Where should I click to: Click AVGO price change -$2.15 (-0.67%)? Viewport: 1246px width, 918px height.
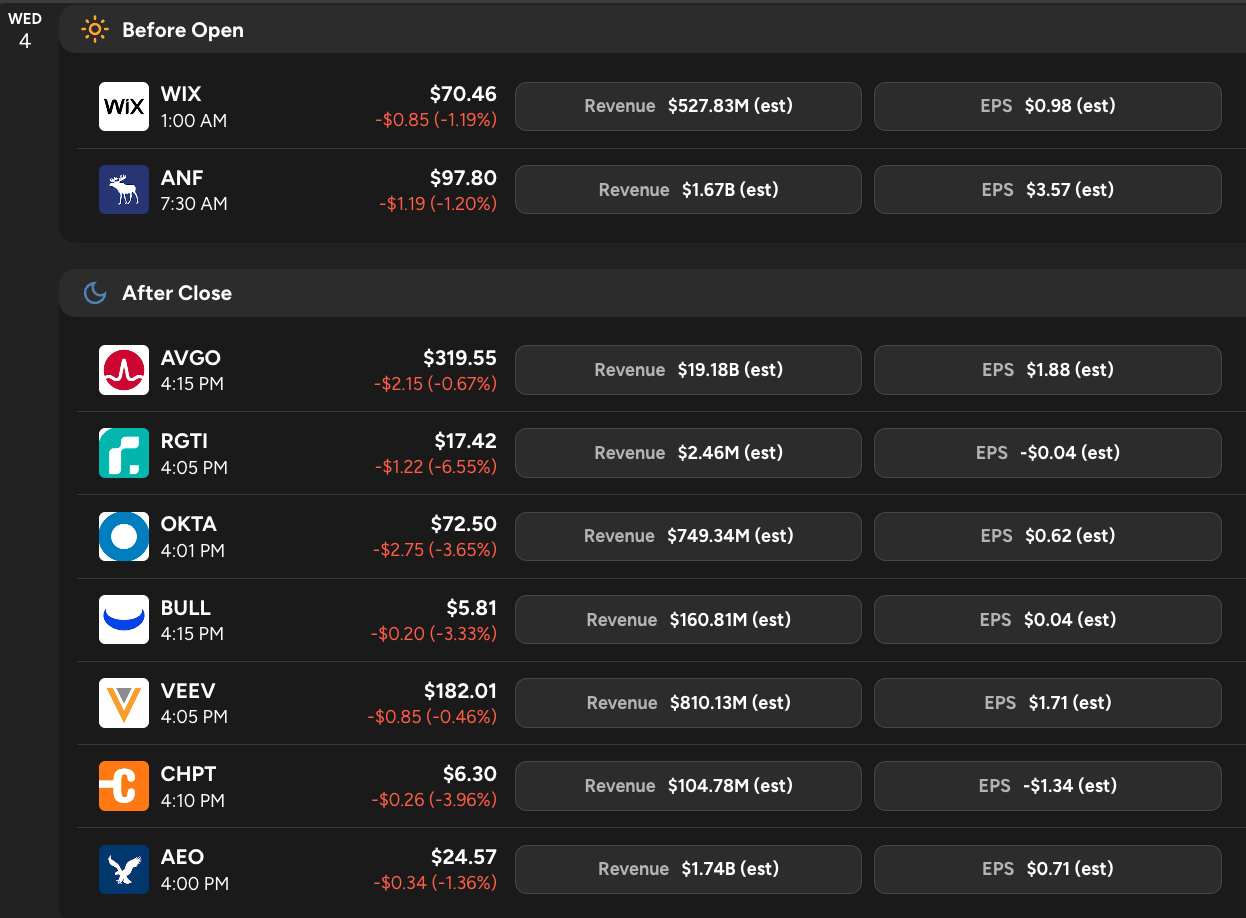pyautogui.click(x=435, y=384)
